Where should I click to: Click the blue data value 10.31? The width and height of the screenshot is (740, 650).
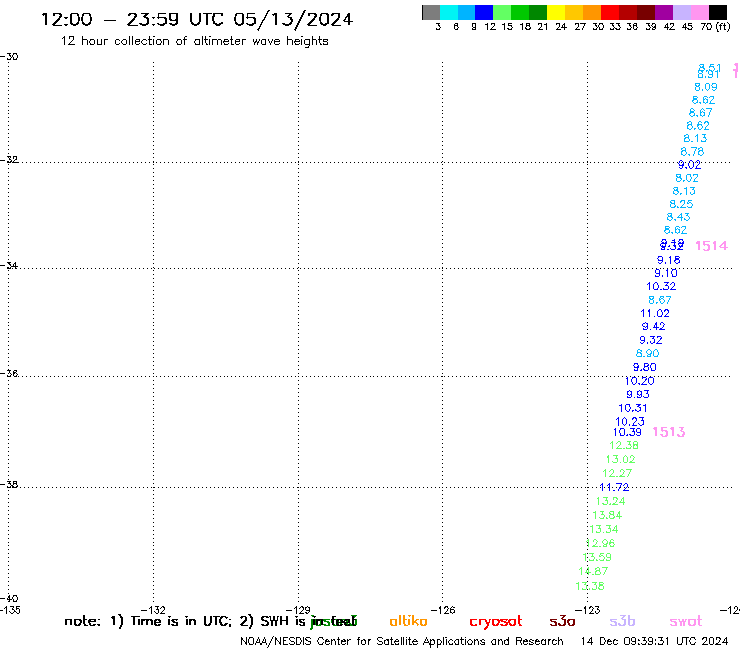tap(633, 408)
